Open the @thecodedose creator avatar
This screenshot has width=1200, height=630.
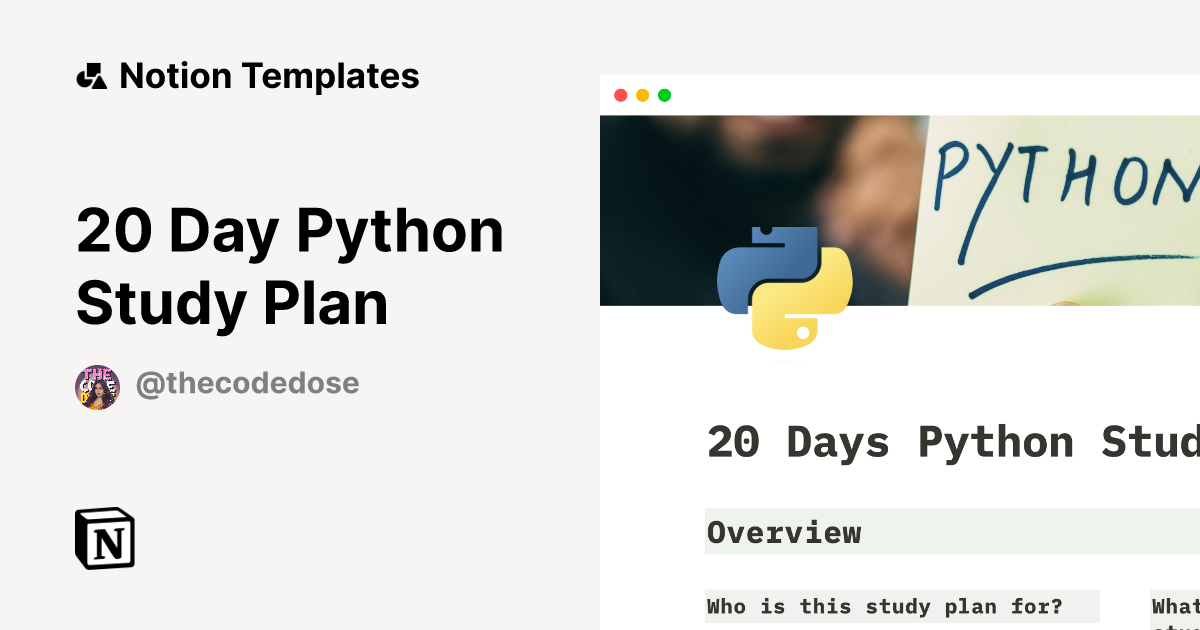click(98, 383)
